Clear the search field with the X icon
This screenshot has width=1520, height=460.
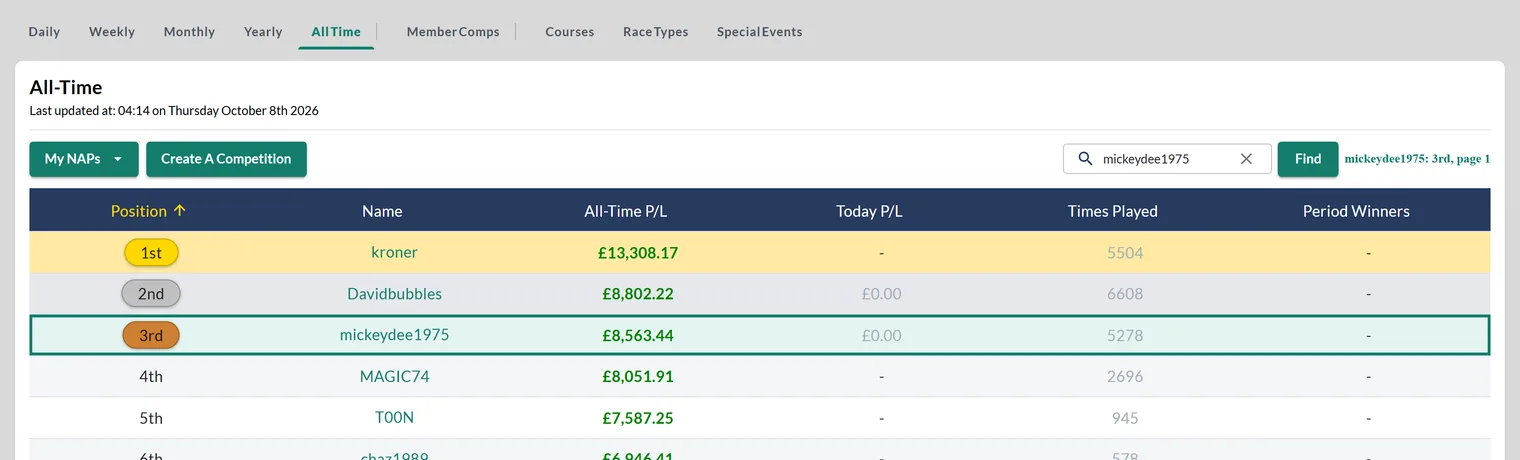(x=1246, y=158)
